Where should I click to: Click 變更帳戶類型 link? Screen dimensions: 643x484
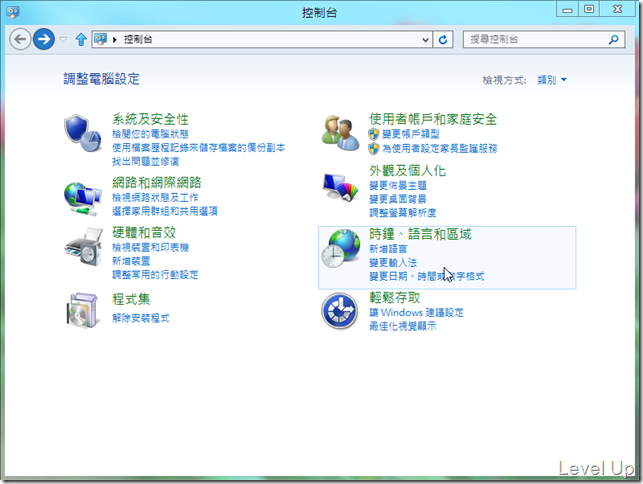(410, 134)
